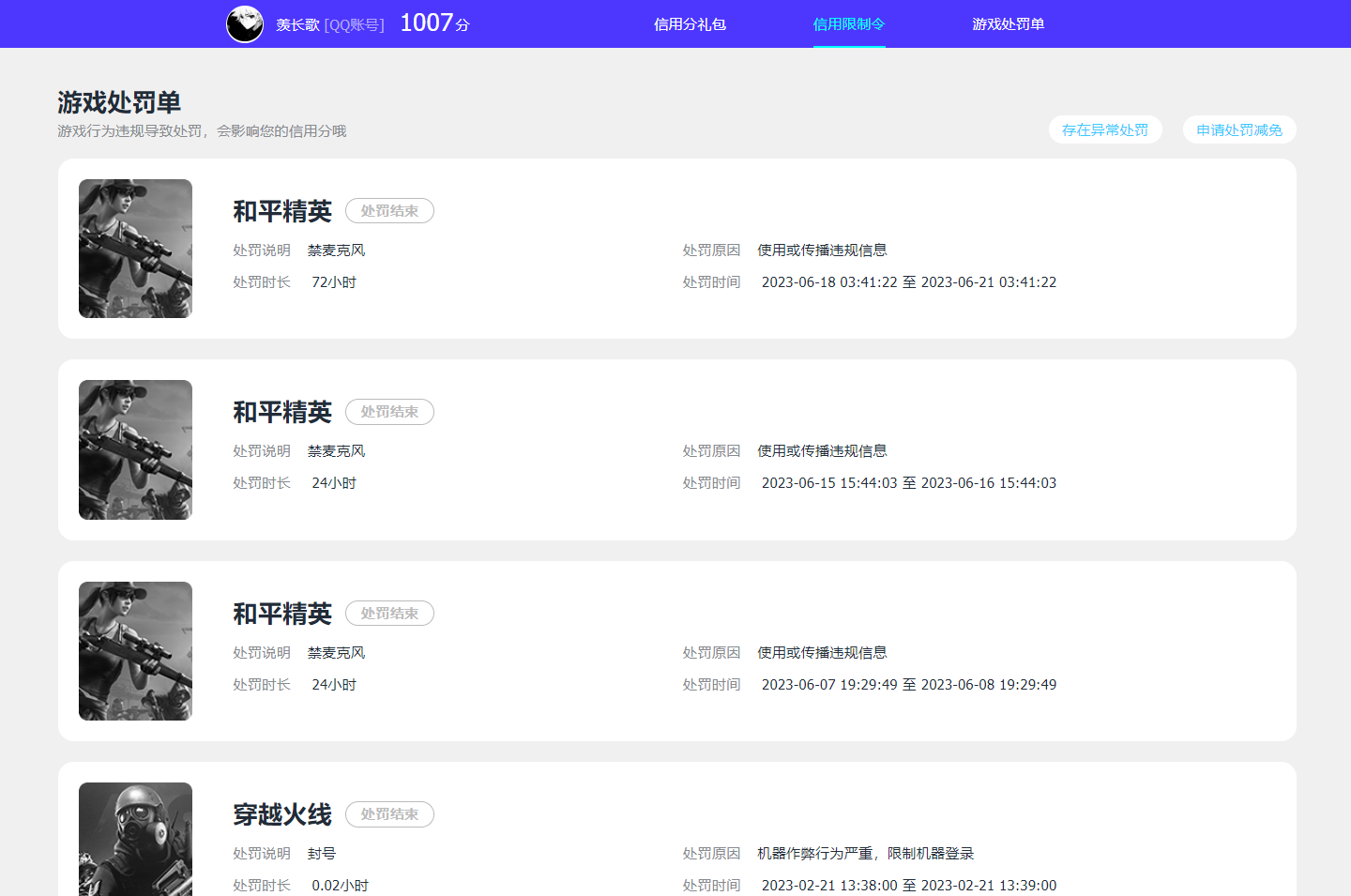Click the 封号 penalty description on 穿越火线

coord(323,854)
